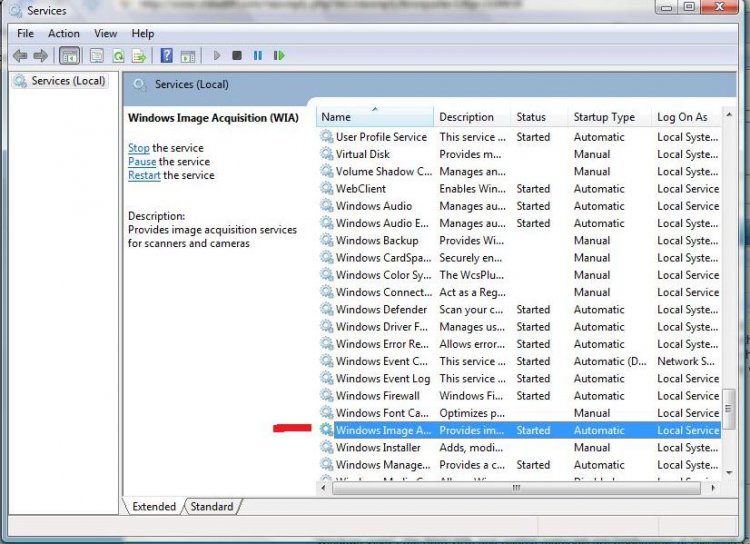Click the horizontal scrollbar left arrow
The image size is (750, 544).
(324, 488)
